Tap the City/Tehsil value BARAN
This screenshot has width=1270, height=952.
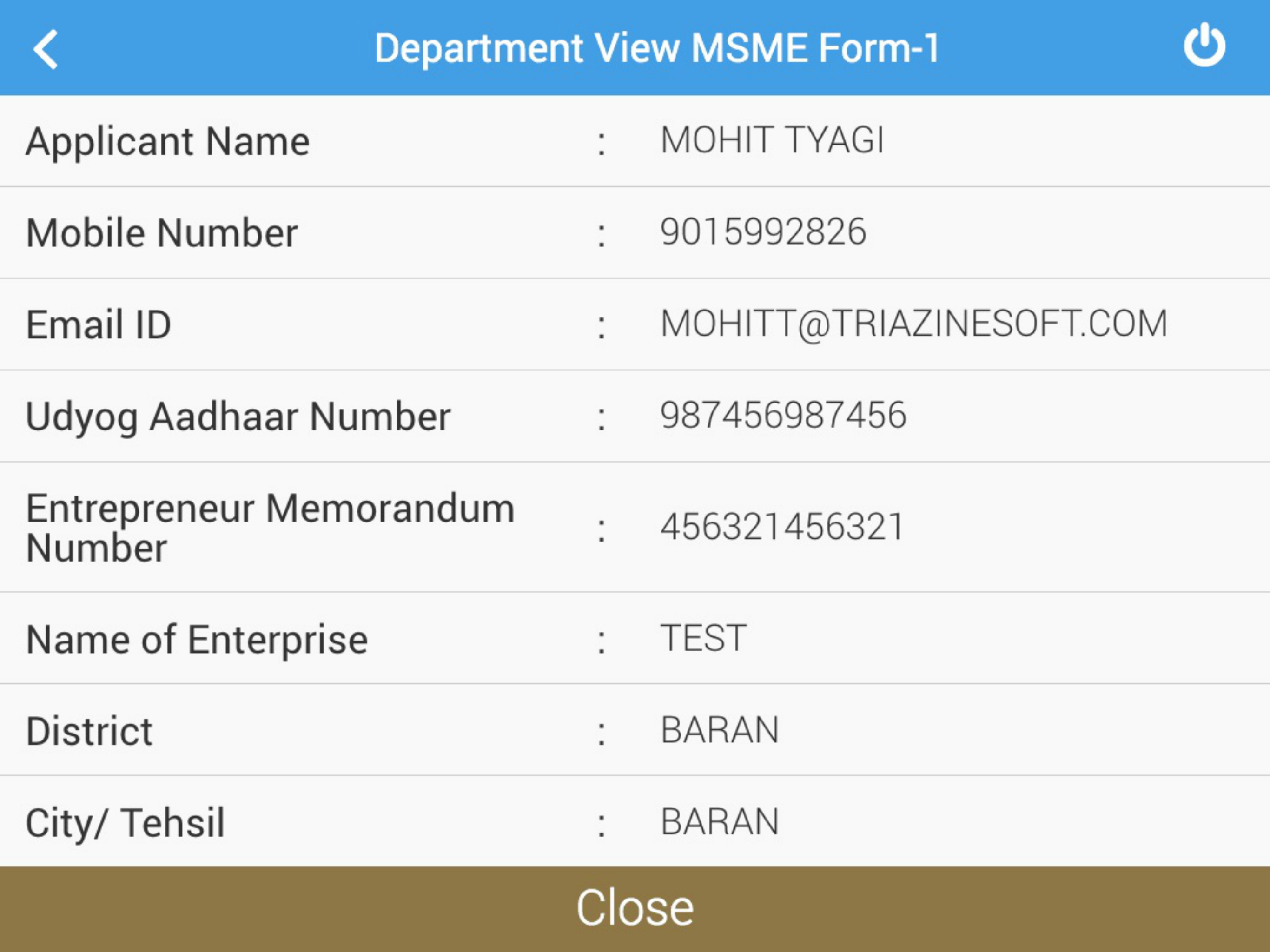tap(721, 821)
